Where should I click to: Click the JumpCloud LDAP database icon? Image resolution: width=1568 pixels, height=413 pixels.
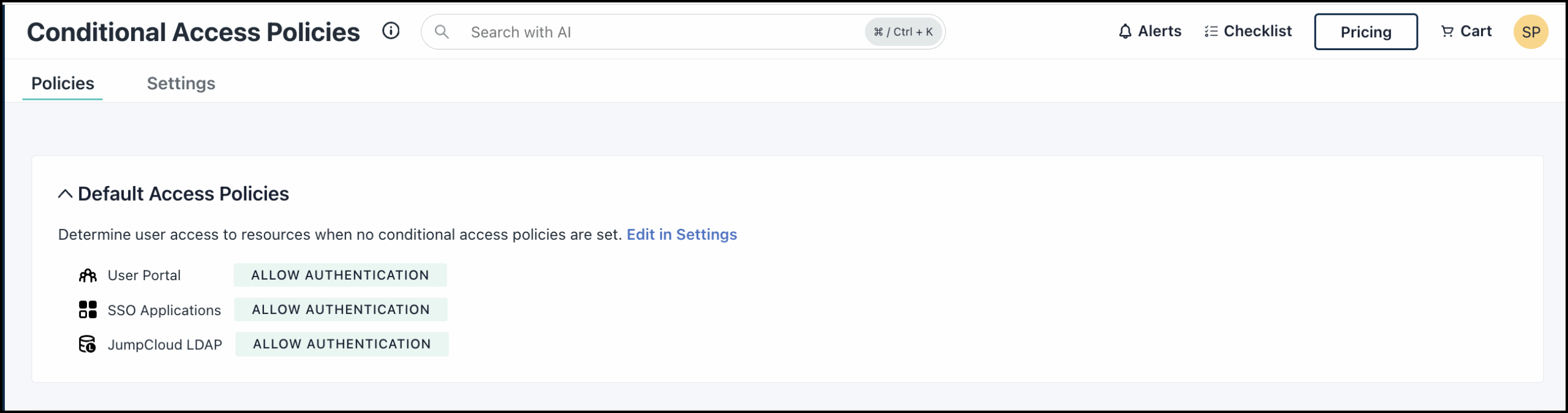coord(88,344)
